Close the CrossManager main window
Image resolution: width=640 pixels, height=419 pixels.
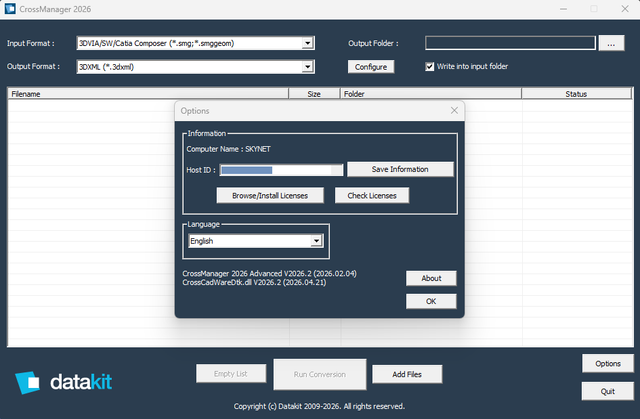(625, 9)
